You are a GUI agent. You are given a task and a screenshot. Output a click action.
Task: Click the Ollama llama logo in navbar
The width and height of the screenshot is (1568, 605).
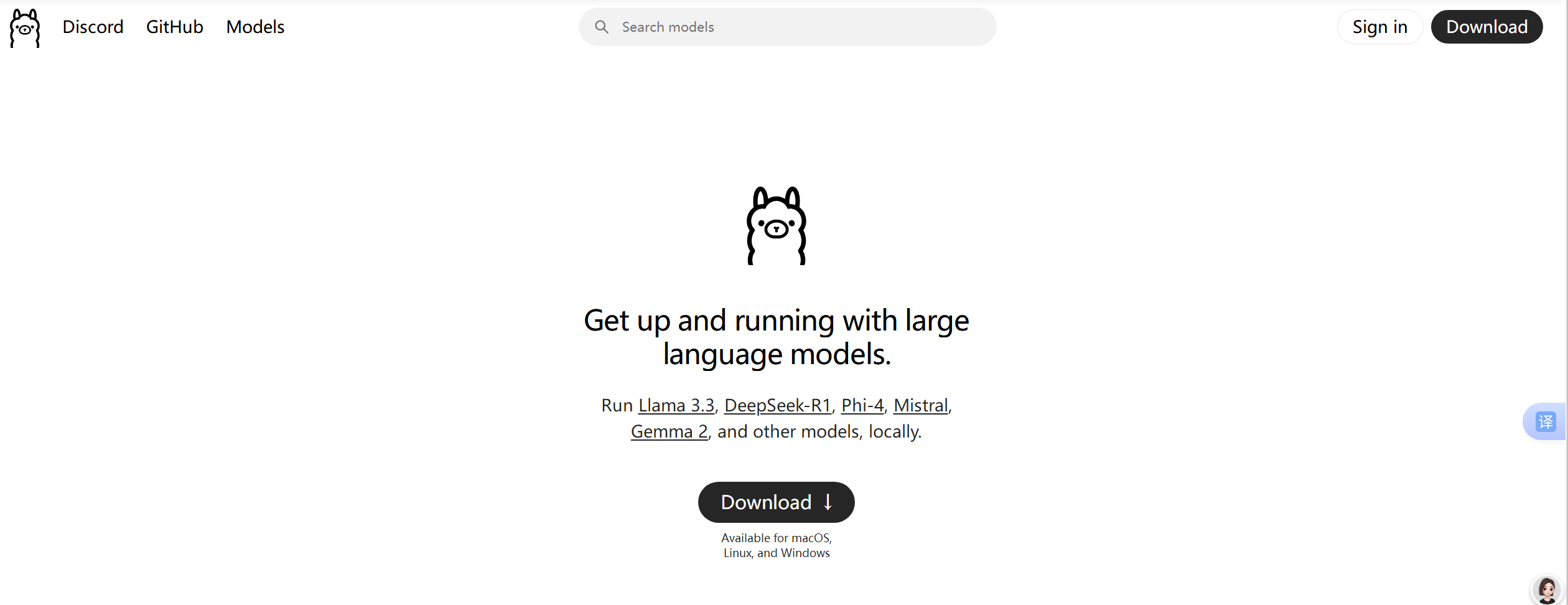[25, 28]
